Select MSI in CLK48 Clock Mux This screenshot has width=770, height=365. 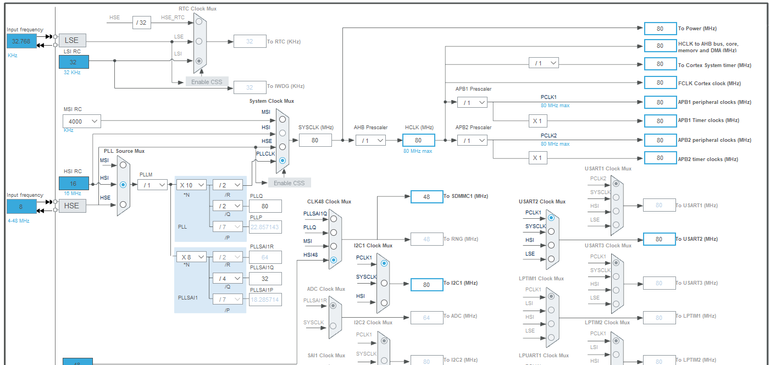pos(334,246)
